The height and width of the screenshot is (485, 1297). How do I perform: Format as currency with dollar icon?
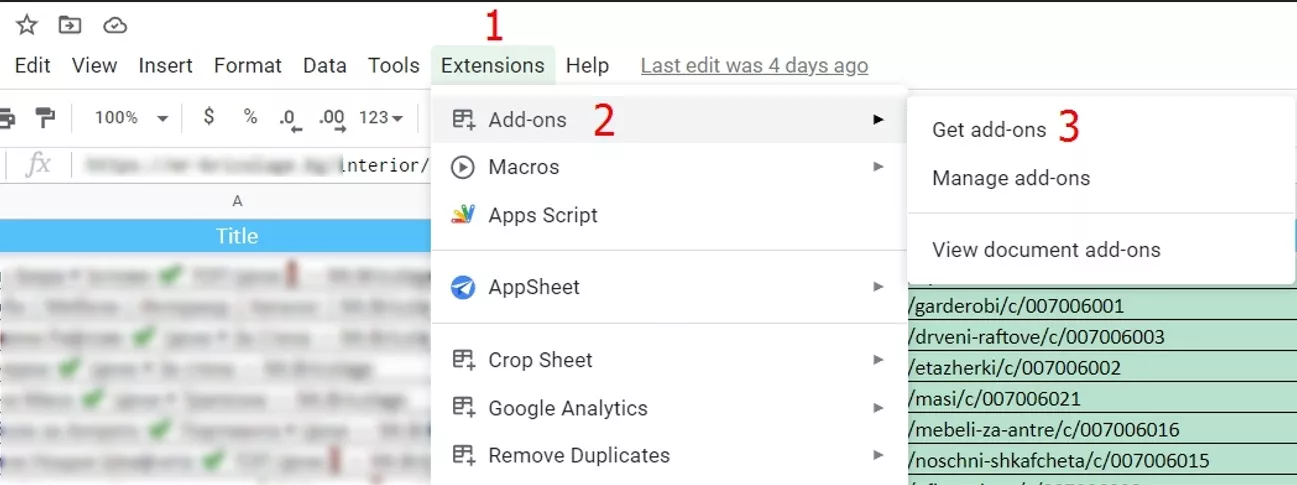pyautogui.click(x=208, y=117)
